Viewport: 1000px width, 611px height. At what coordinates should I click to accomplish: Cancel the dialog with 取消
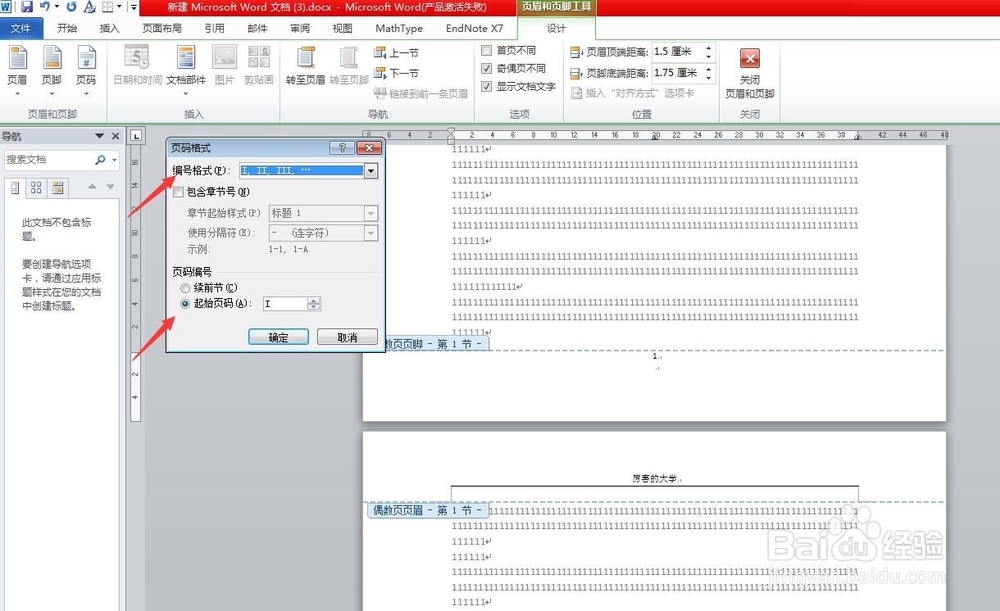click(x=347, y=337)
